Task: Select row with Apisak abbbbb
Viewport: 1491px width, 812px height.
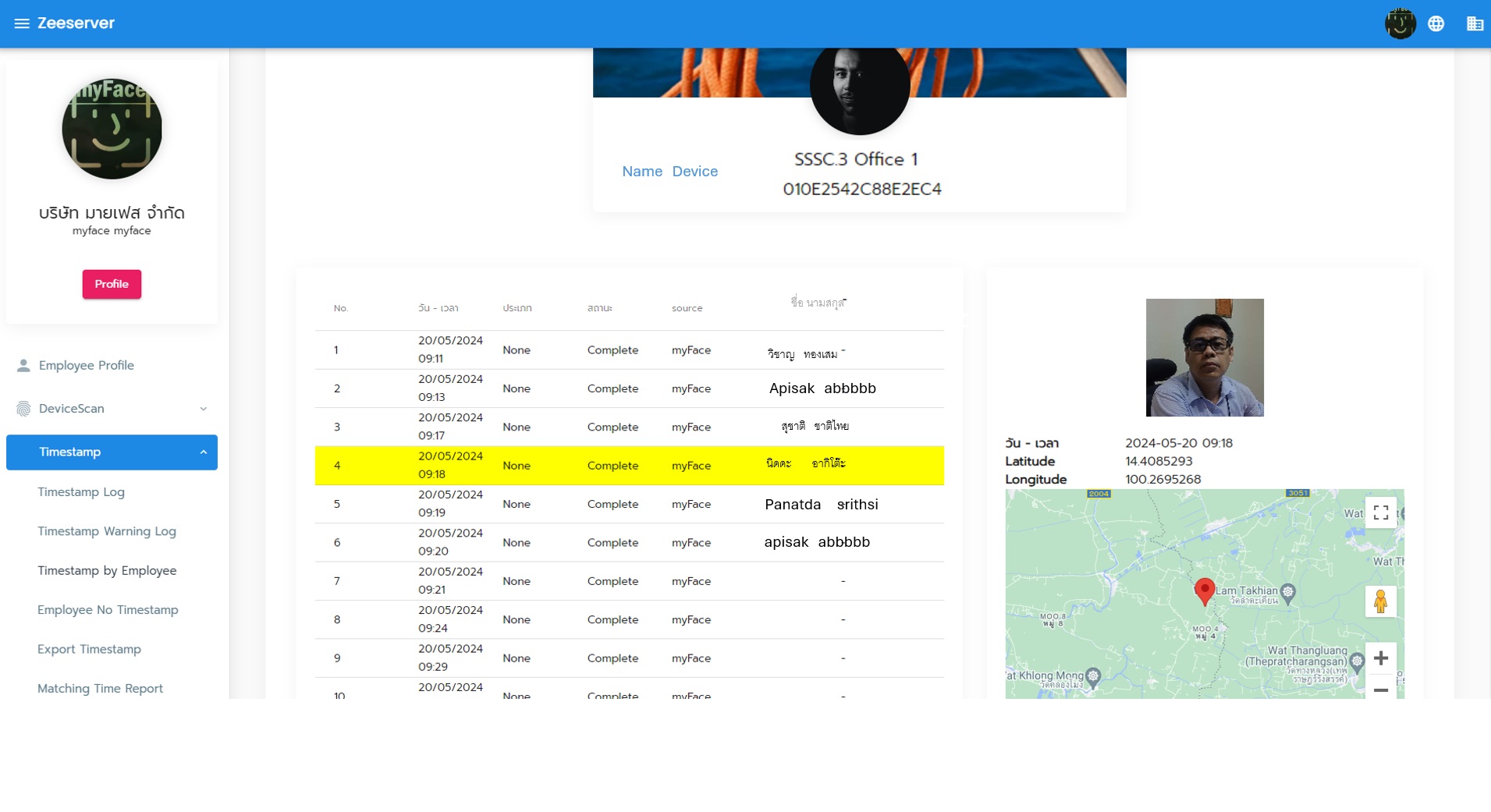Action: [629, 388]
